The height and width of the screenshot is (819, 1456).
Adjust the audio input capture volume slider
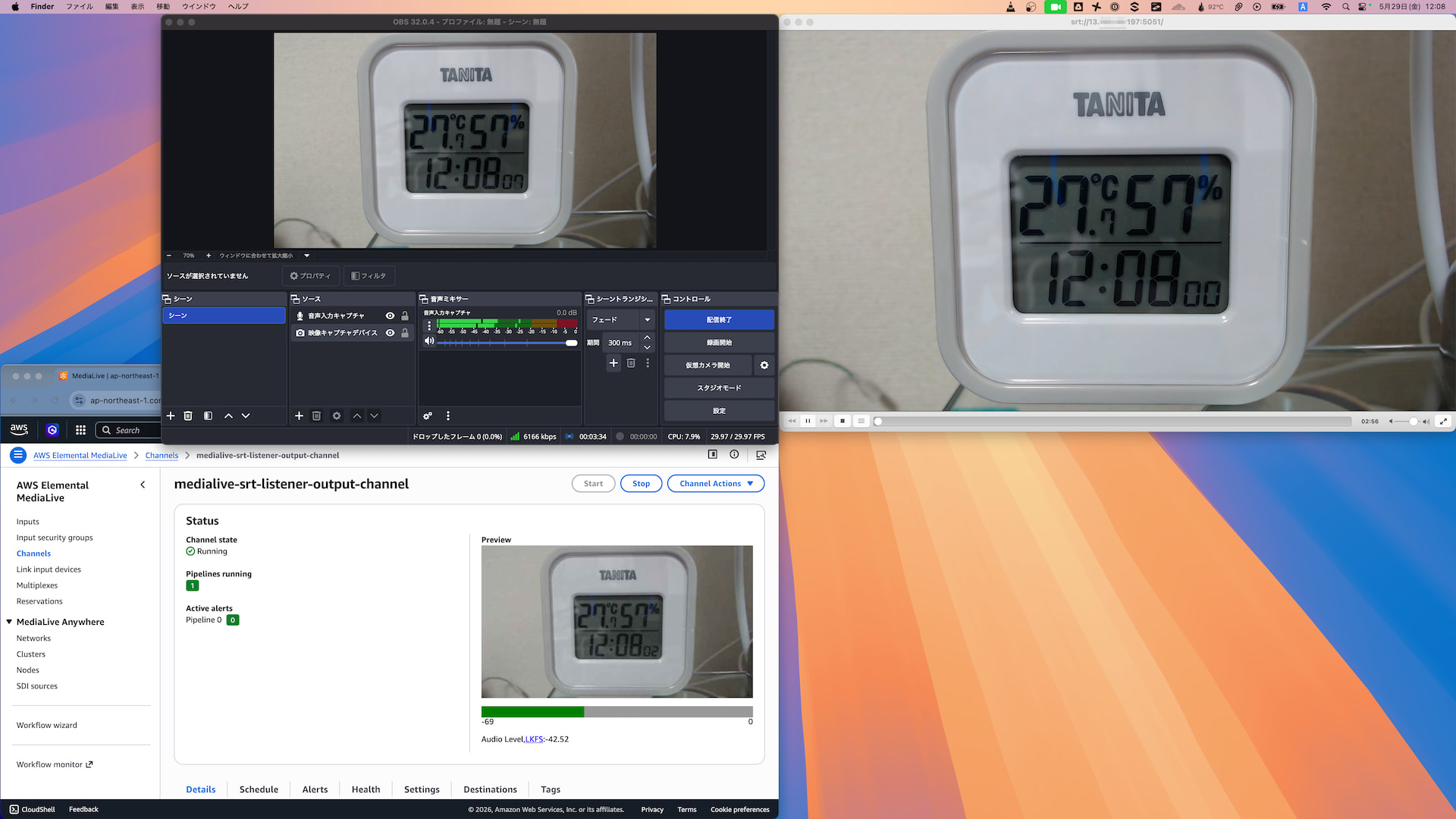click(x=507, y=343)
